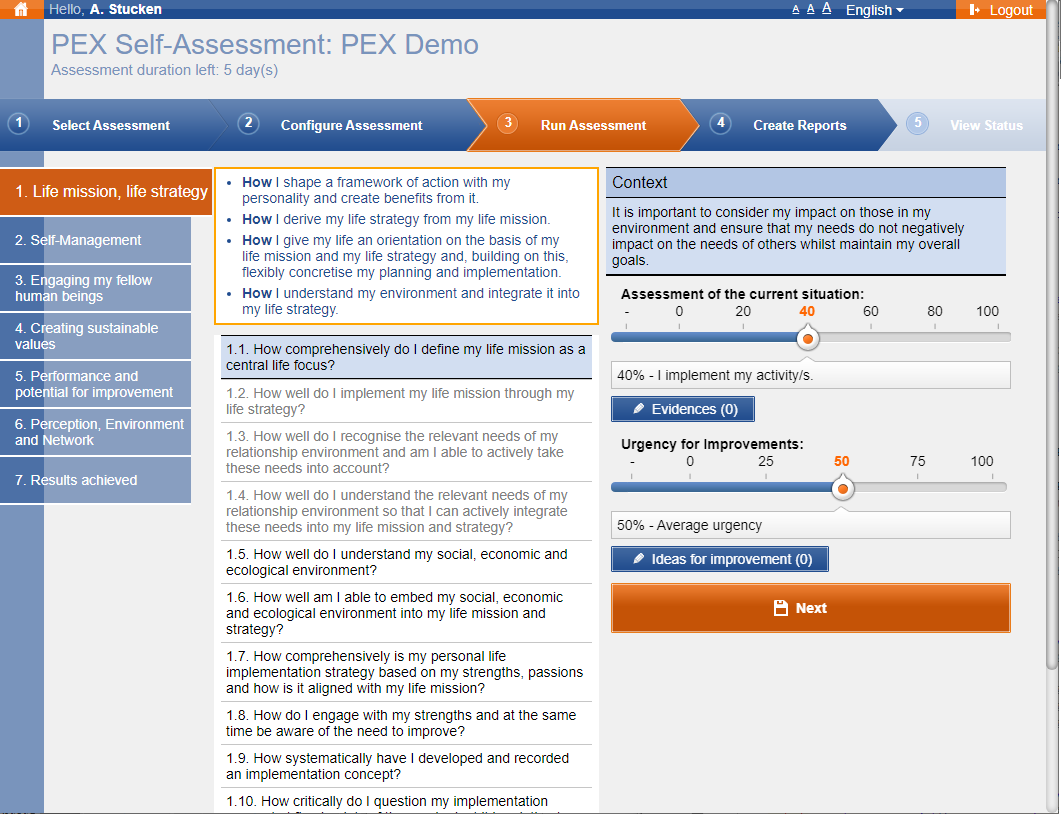1061x814 pixels.
Task: Select the smallest font size A
Action: (796, 10)
